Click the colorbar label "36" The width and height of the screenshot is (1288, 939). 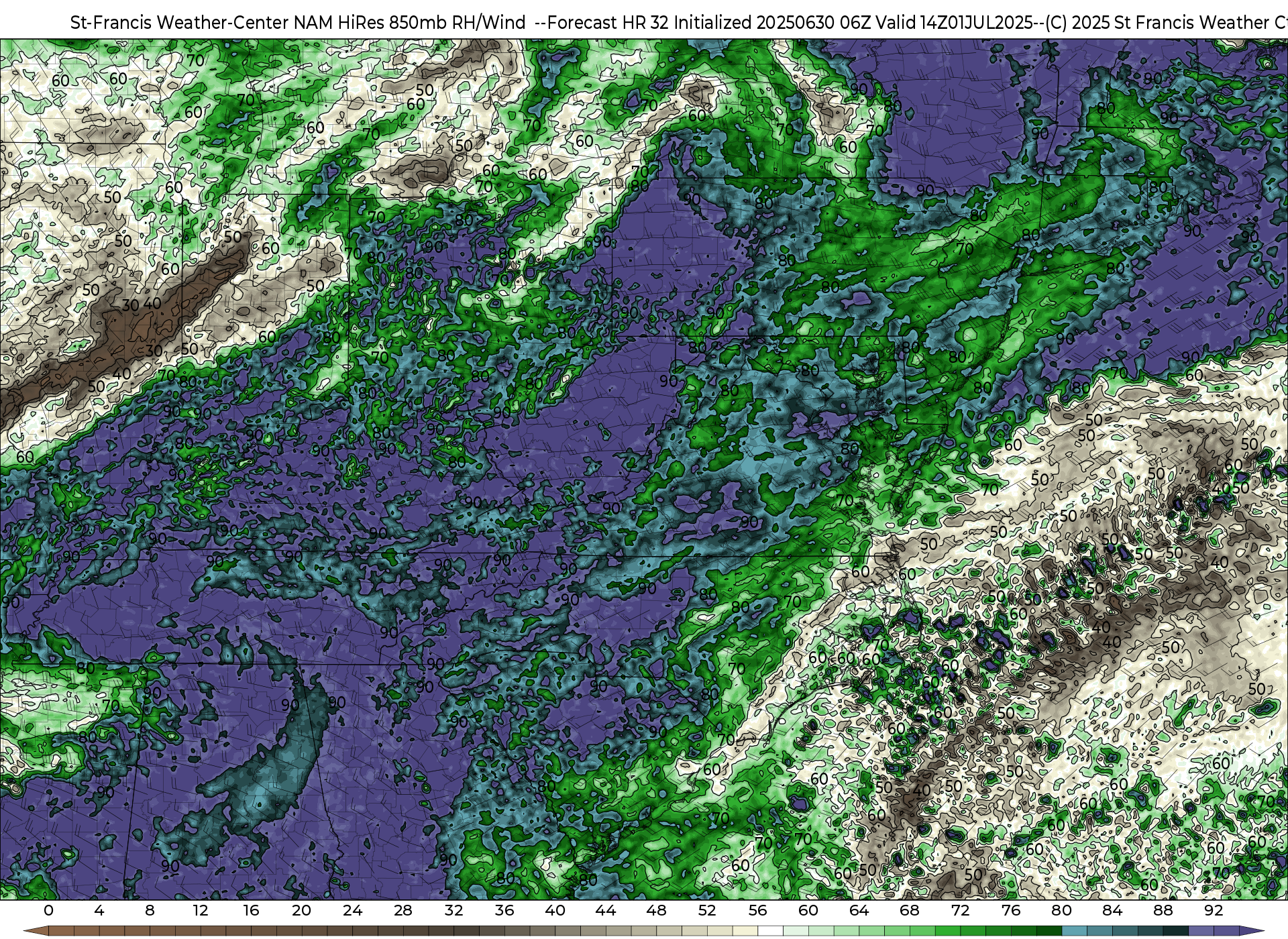[x=504, y=910]
